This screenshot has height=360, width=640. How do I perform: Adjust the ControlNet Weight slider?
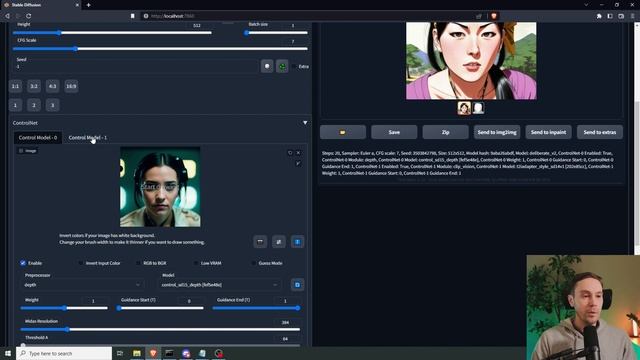64,308
